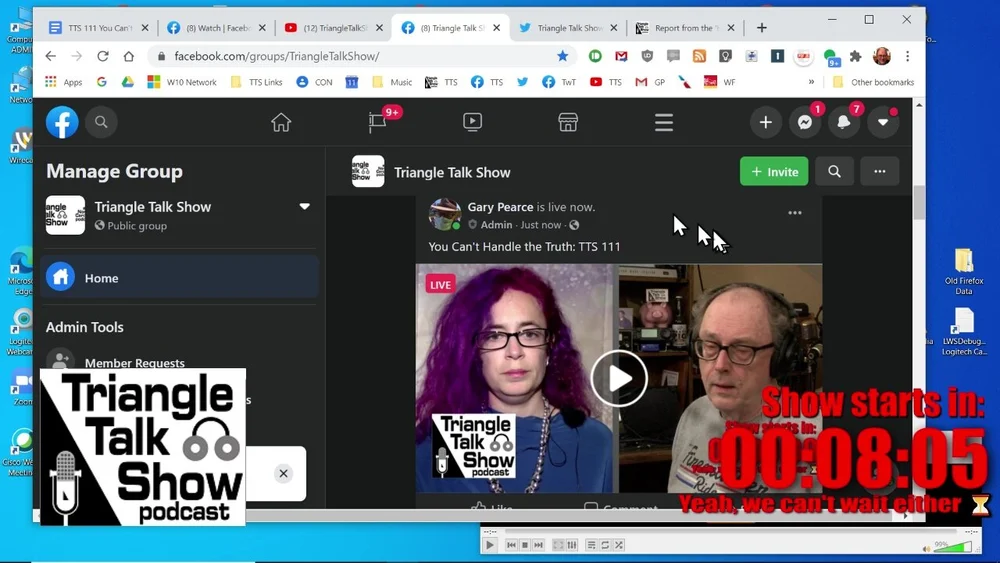Open the Twitter bird bookmark

point(522,82)
